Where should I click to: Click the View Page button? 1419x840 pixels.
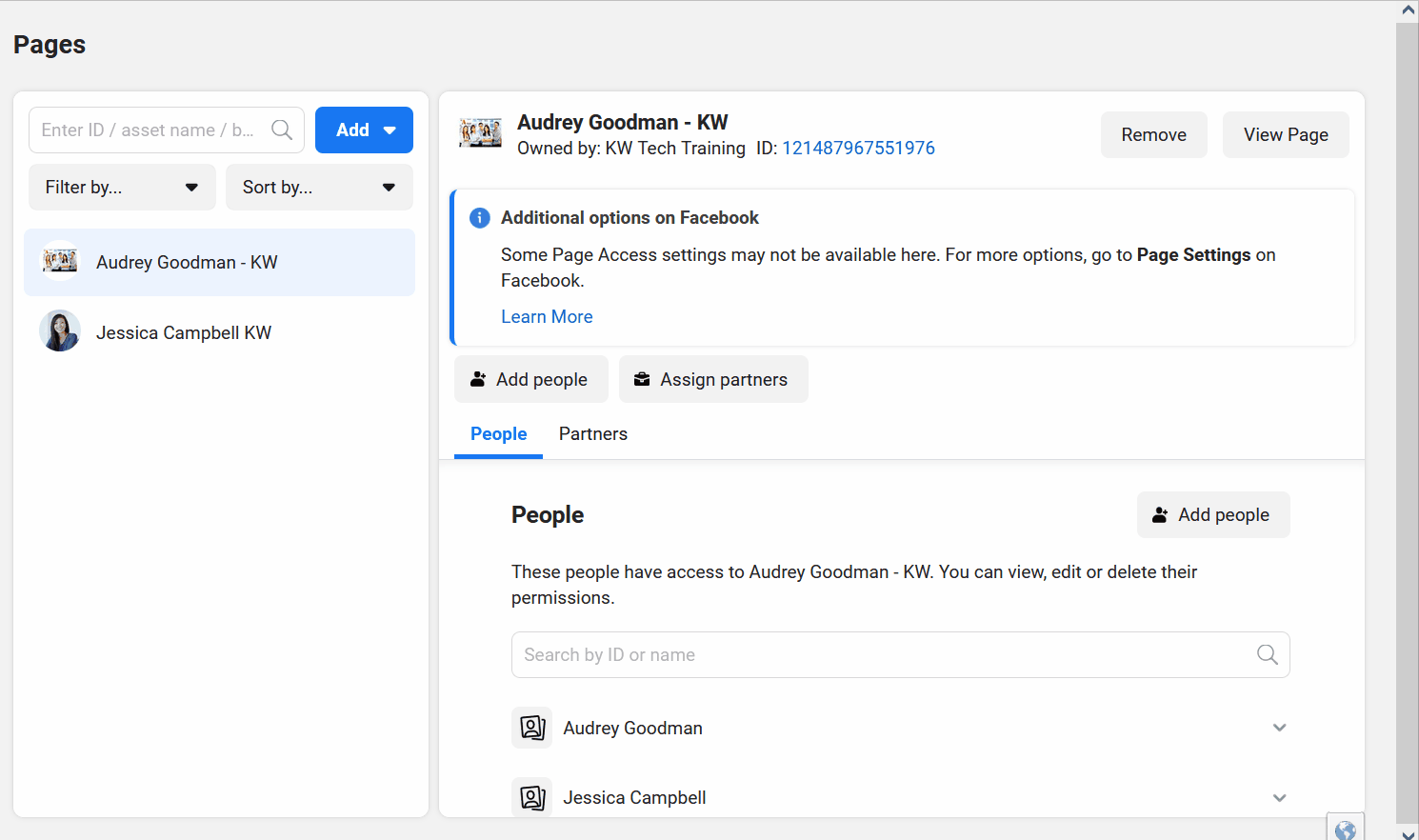point(1286,134)
